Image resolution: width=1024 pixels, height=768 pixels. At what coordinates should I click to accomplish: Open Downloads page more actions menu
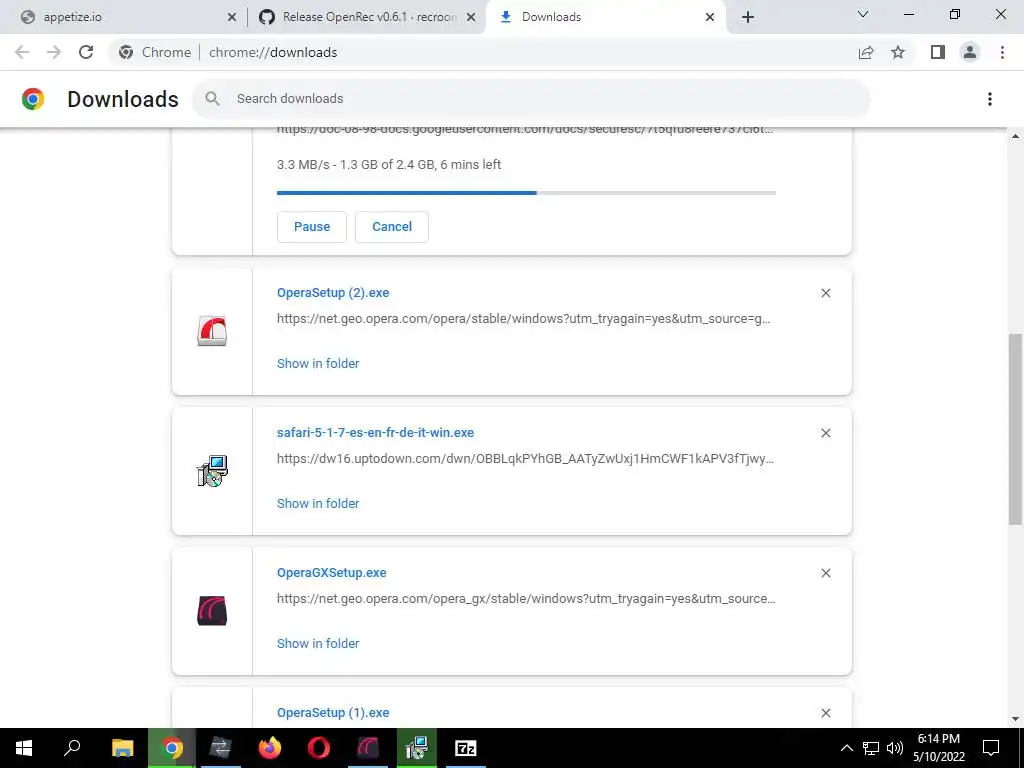point(990,99)
